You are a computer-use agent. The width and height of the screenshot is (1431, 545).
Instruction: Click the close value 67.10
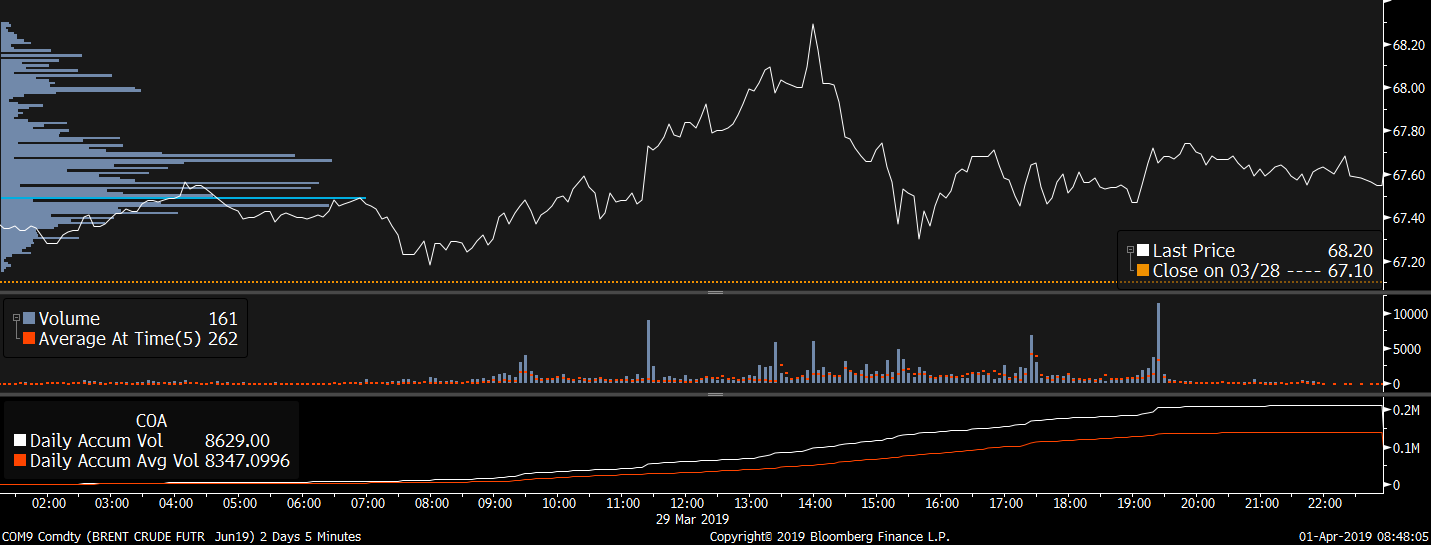[1350, 270]
